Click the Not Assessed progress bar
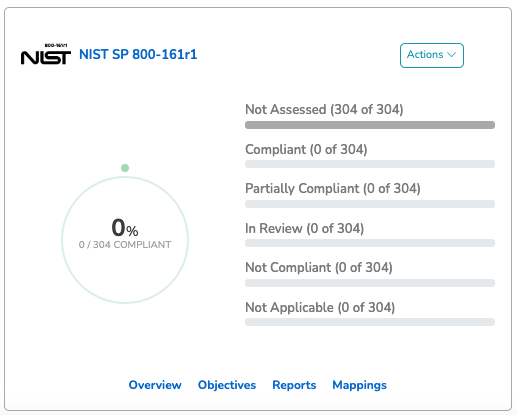 click(370, 125)
